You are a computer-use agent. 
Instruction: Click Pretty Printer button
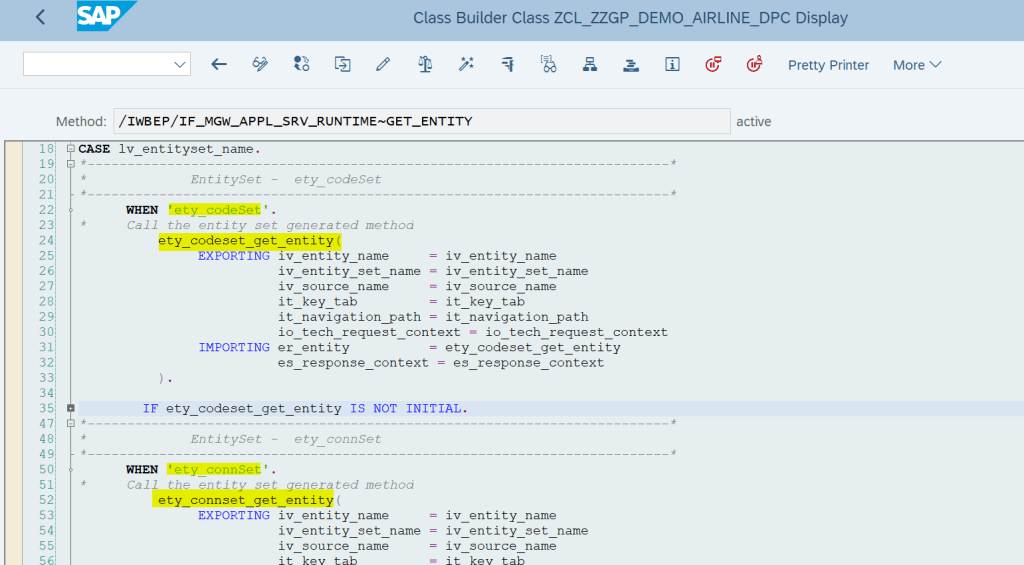point(828,65)
